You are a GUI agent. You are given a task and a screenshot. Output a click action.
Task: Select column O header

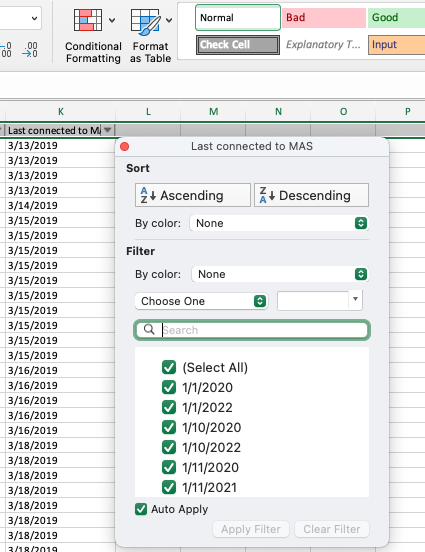tap(343, 112)
